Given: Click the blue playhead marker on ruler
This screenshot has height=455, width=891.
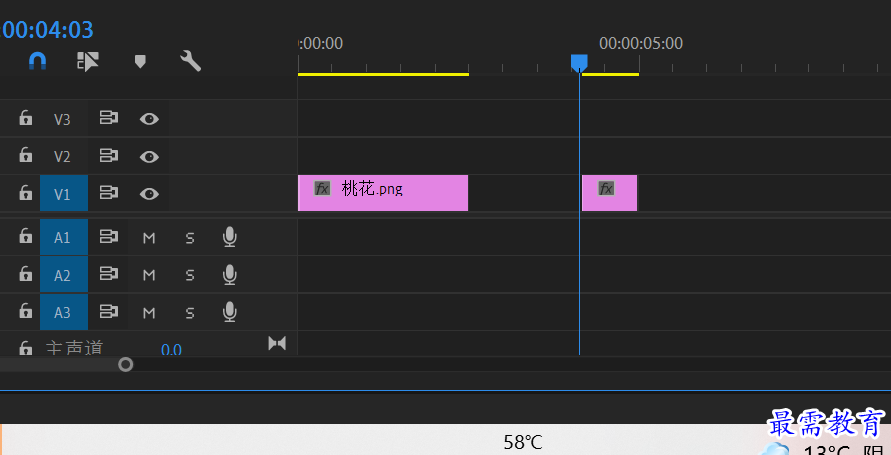Looking at the screenshot, I should coord(579,63).
